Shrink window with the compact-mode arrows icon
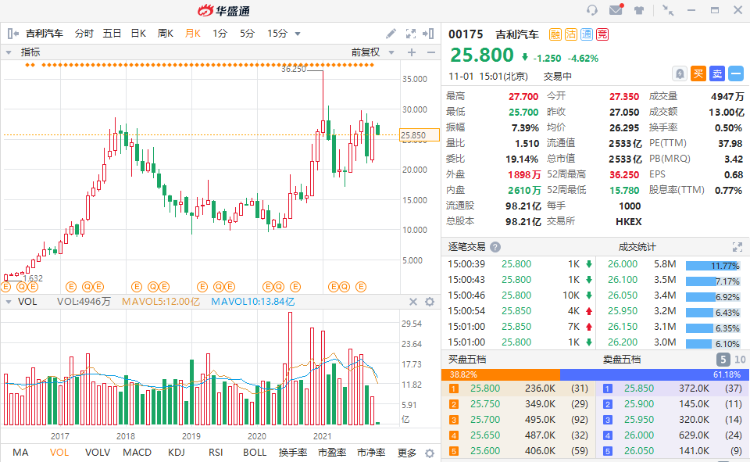Viewport: 750px width, 462px height. [668, 10]
